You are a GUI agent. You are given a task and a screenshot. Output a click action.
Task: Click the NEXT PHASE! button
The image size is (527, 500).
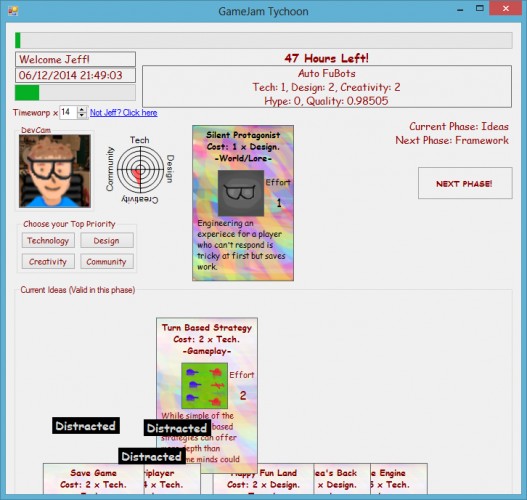tap(465, 183)
